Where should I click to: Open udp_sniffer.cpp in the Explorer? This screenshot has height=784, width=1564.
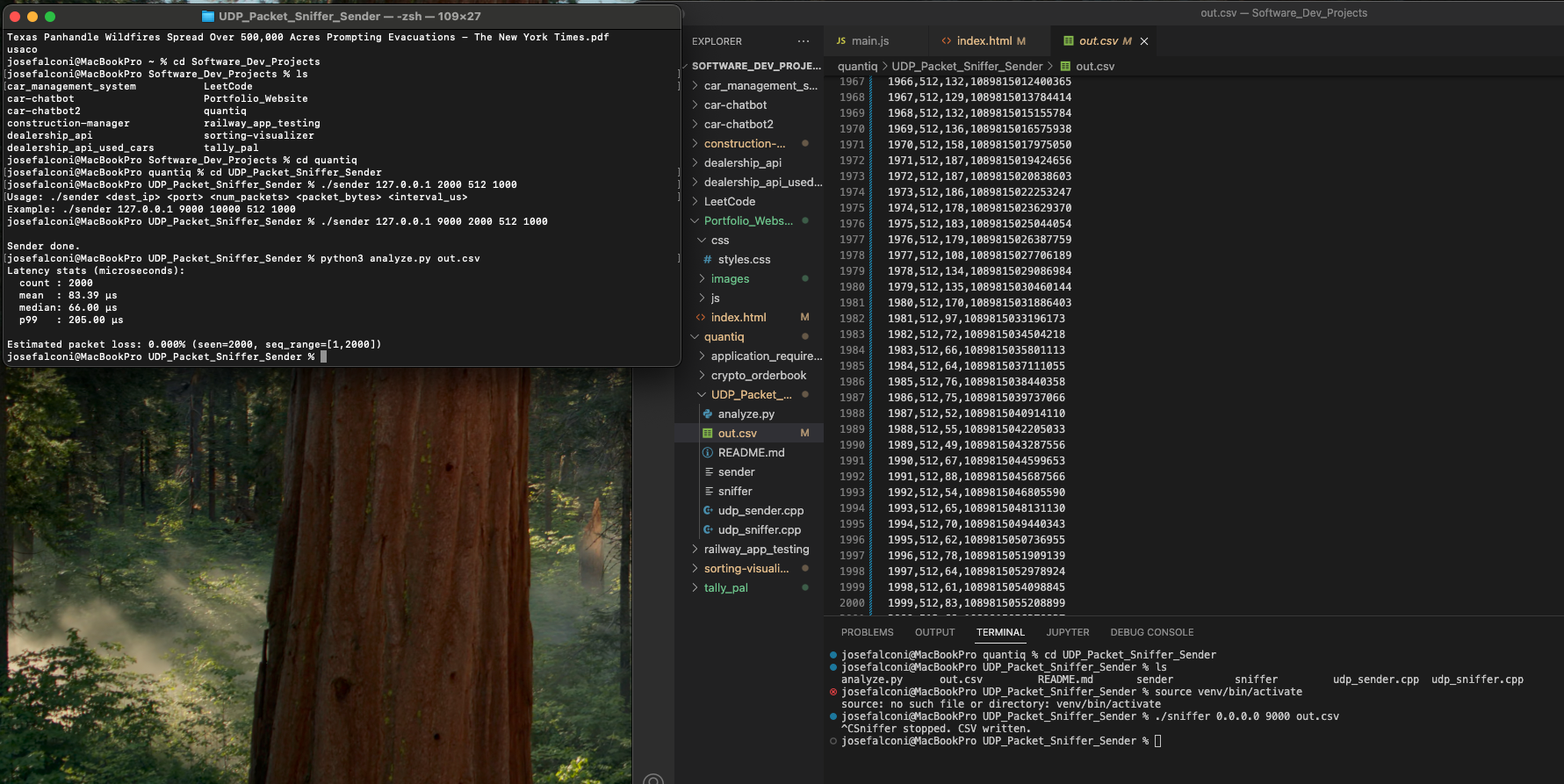(759, 529)
